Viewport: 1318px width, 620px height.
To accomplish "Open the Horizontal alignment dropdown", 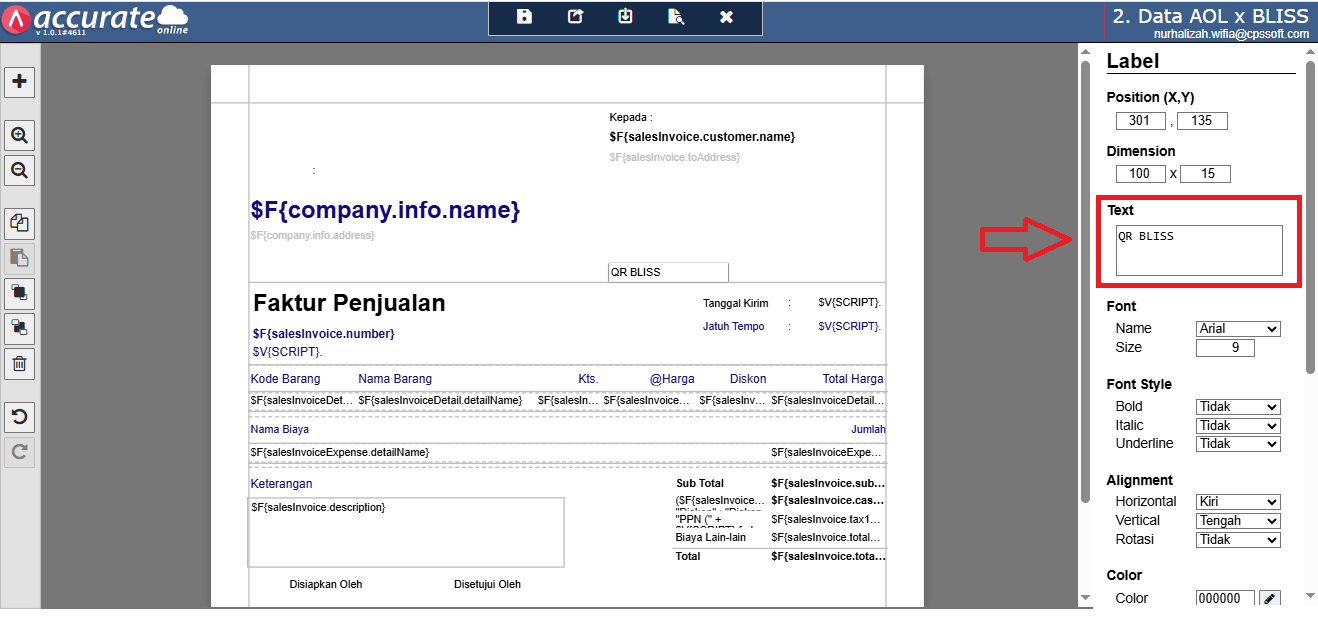I will [1238, 502].
